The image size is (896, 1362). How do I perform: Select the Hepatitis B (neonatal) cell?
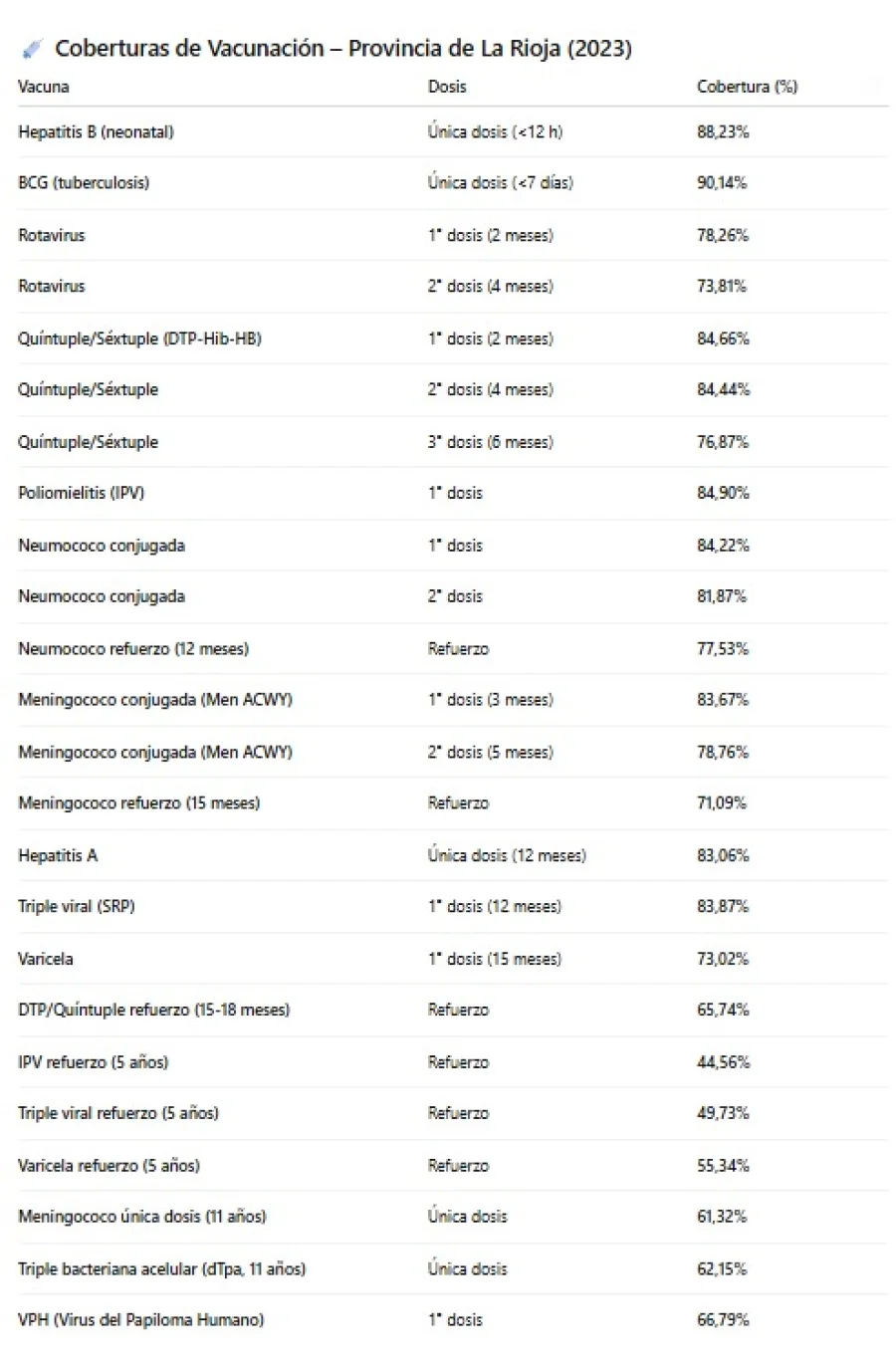click(96, 131)
